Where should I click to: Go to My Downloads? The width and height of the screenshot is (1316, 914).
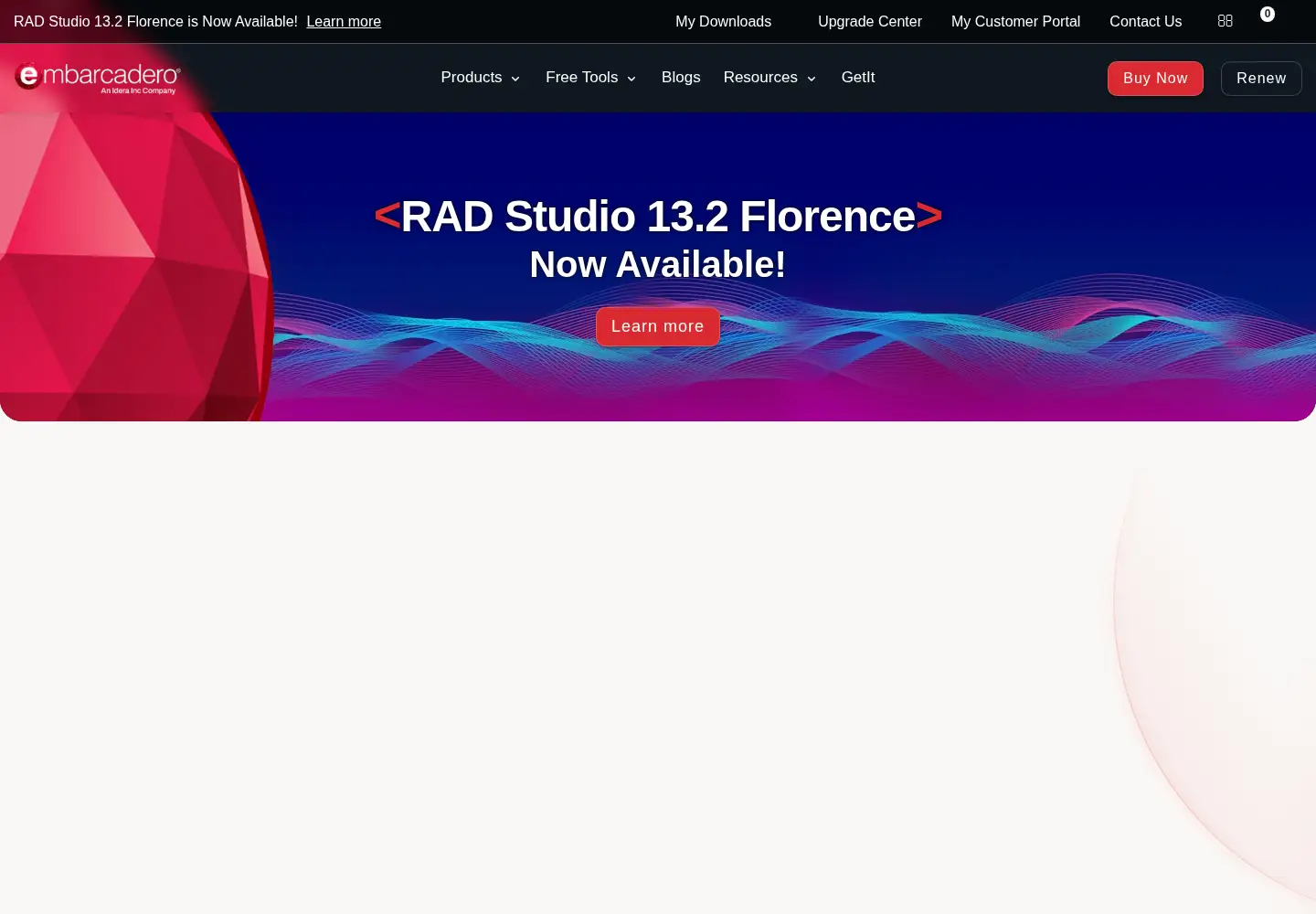pos(723,21)
